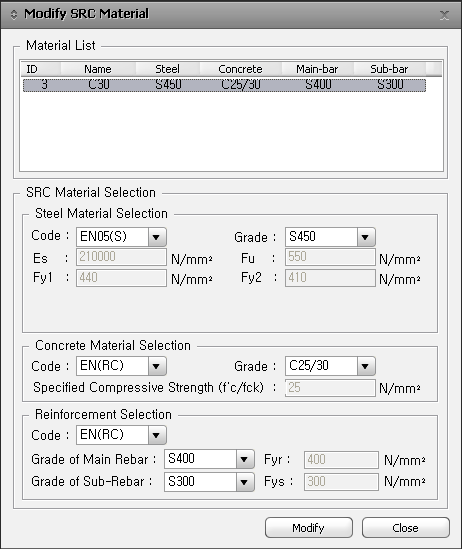Click the Main-bar column header

317,69
